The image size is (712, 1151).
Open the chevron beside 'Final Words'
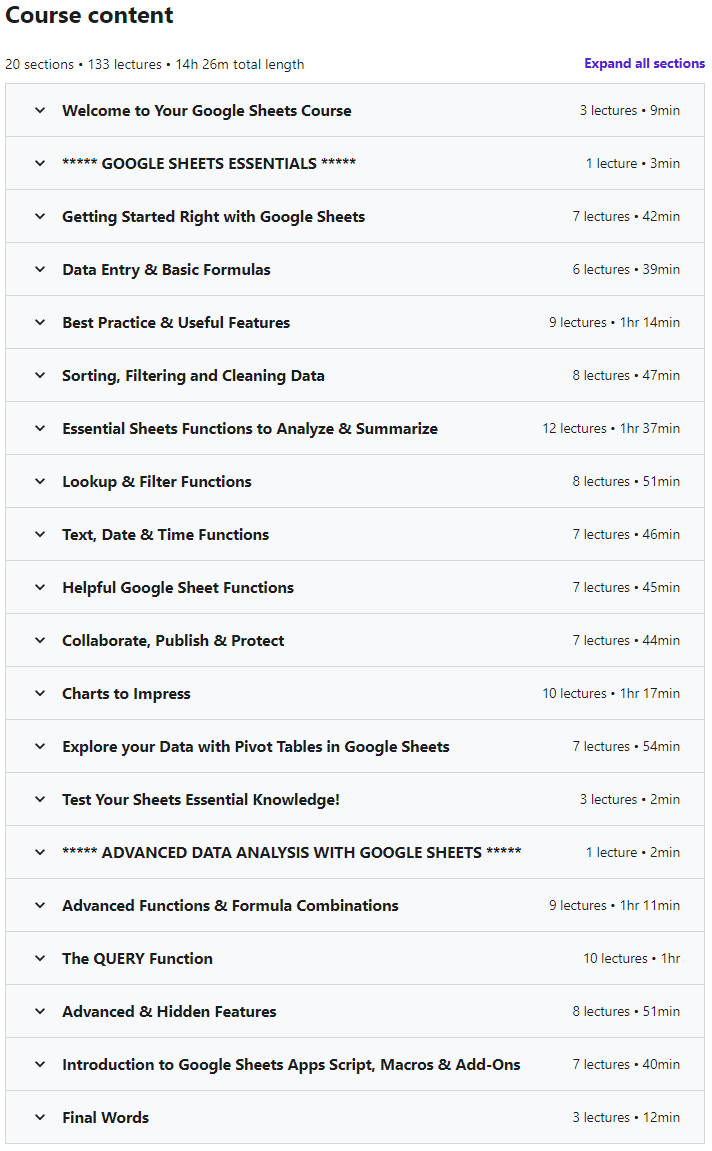(x=40, y=1117)
